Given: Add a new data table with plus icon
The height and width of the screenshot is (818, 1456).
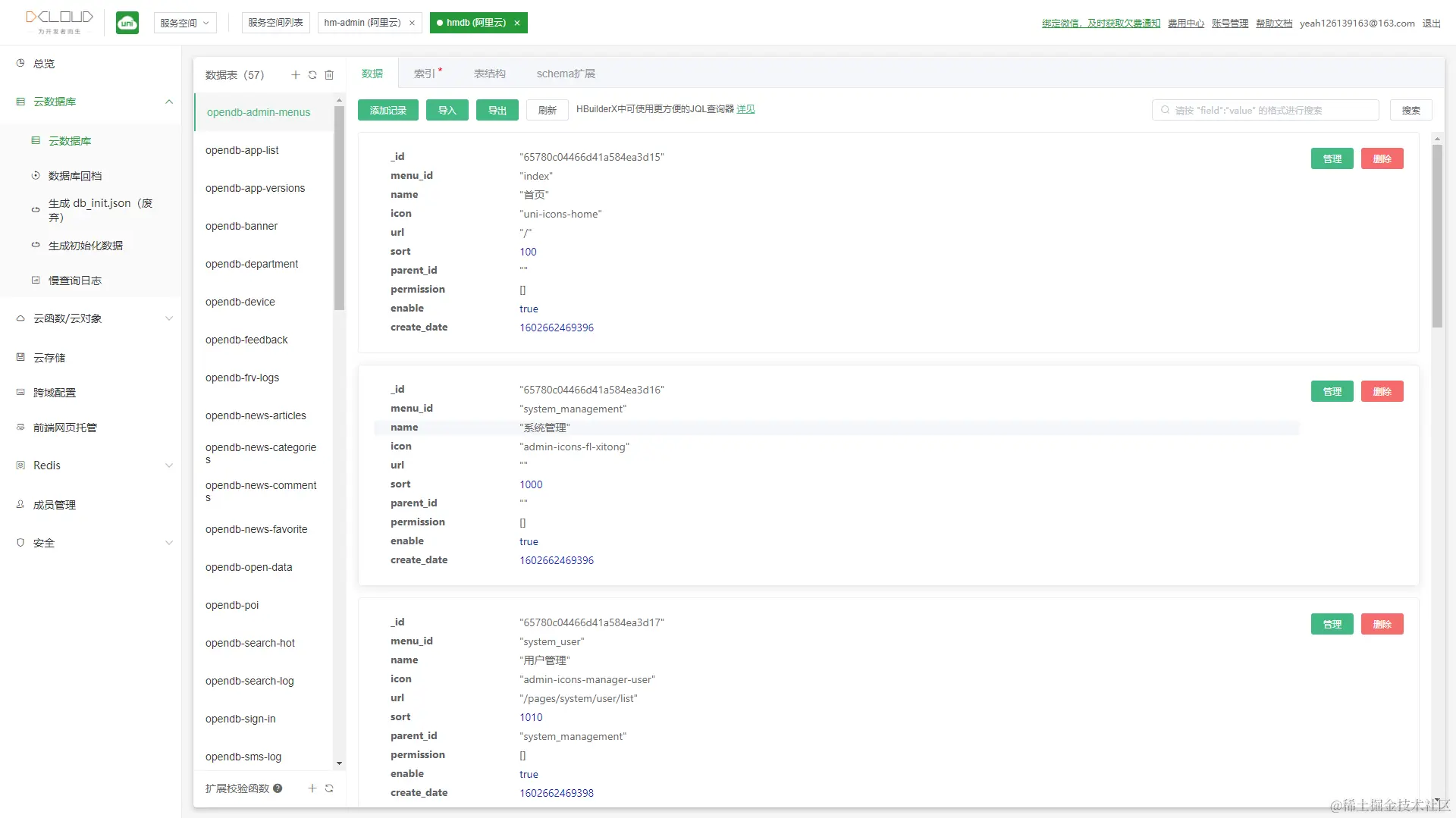Looking at the screenshot, I should pos(296,75).
